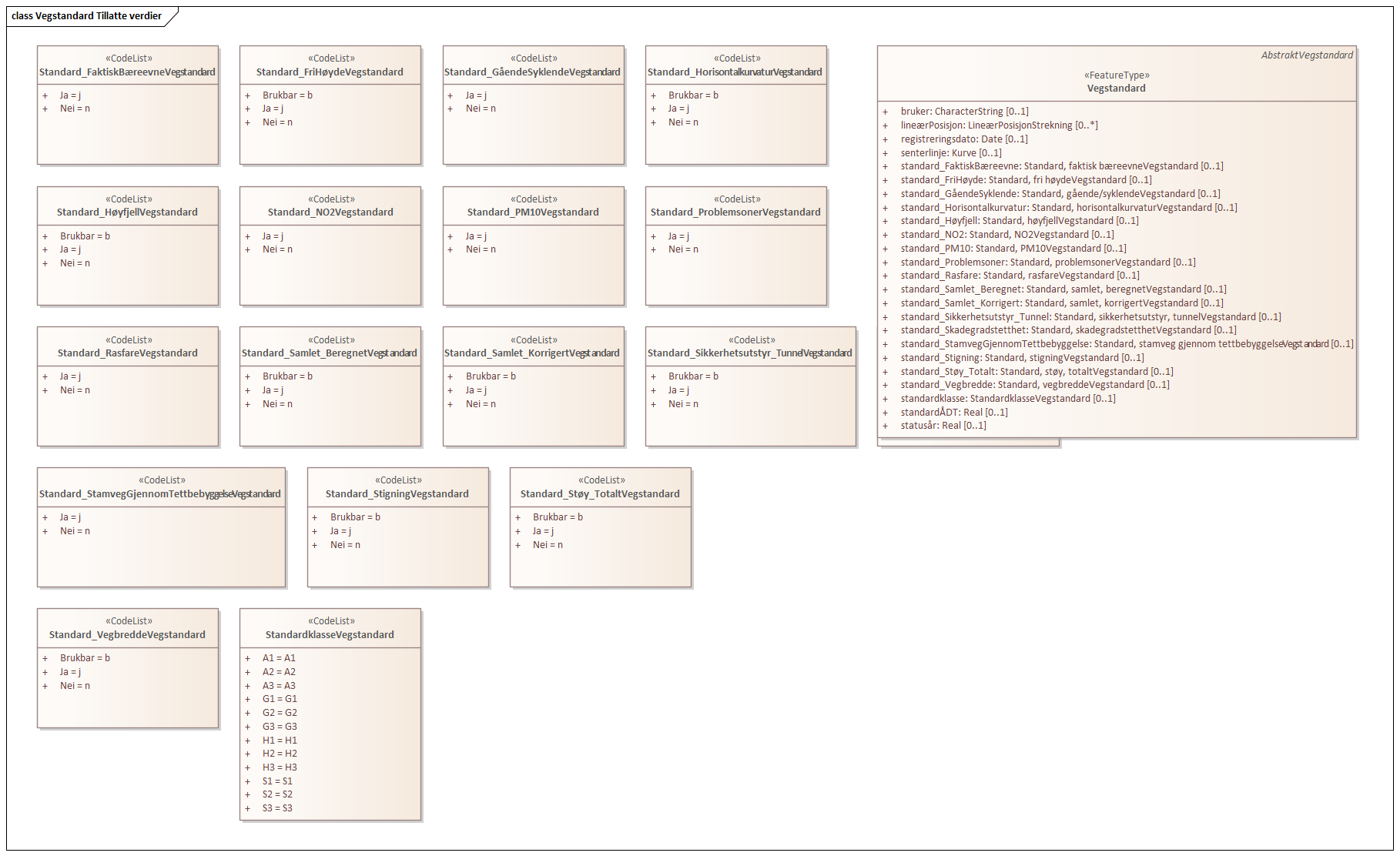Select Brukbar = b in Standard_VegbreddeVegstandard
Screen dimensions: 1400x856
(x=85, y=658)
